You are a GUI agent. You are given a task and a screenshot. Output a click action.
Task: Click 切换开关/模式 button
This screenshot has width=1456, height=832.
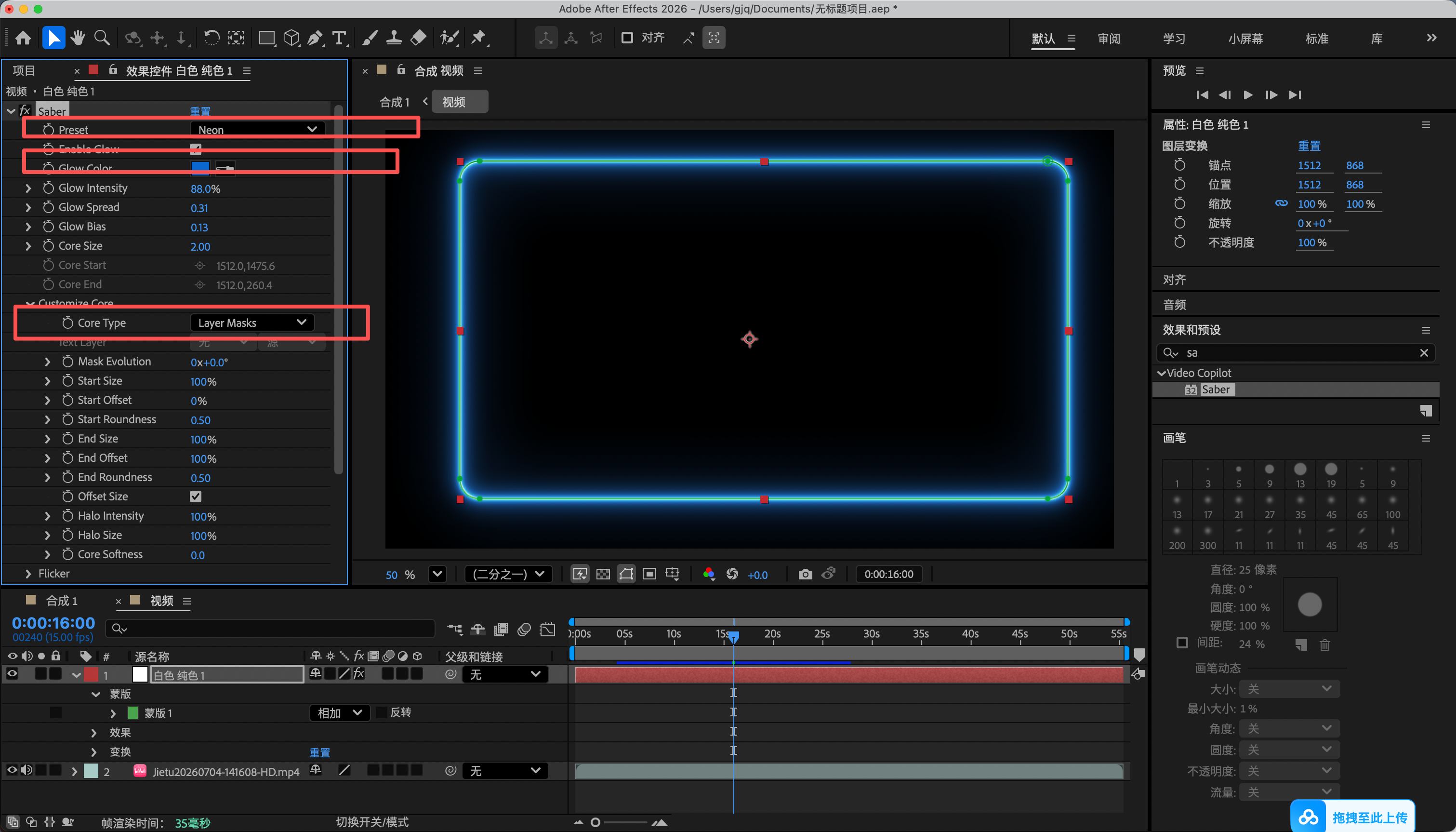click(x=371, y=822)
